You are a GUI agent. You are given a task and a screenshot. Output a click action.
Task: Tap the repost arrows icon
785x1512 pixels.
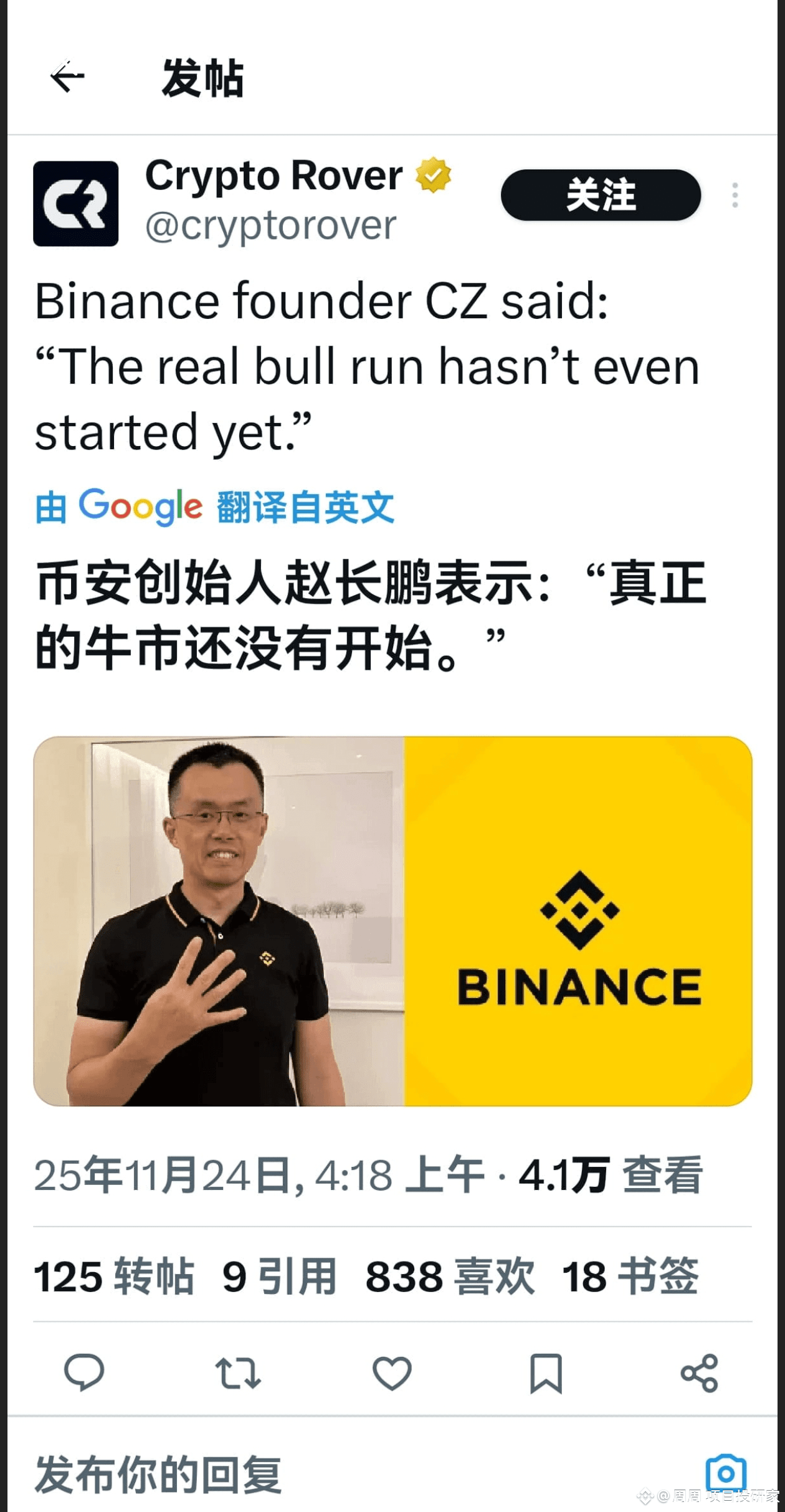click(238, 1373)
